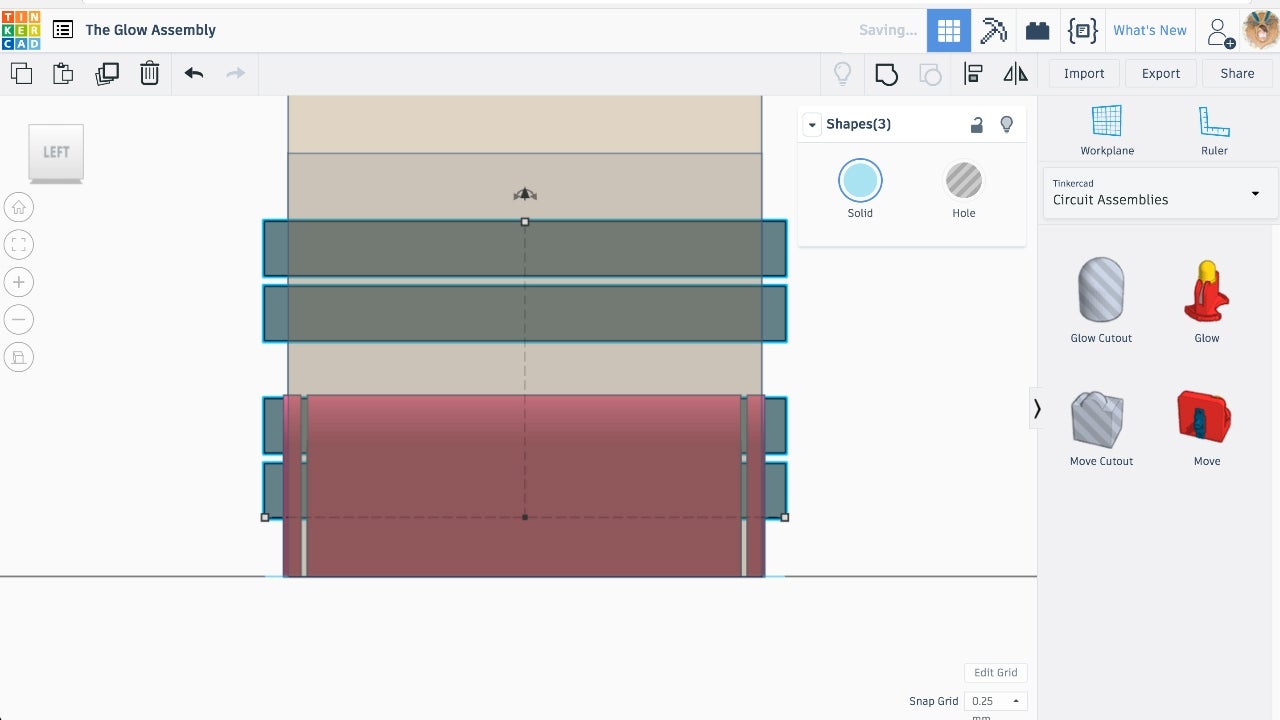
Task: Click the bottom-right corner selection handle
Action: click(785, 518)
